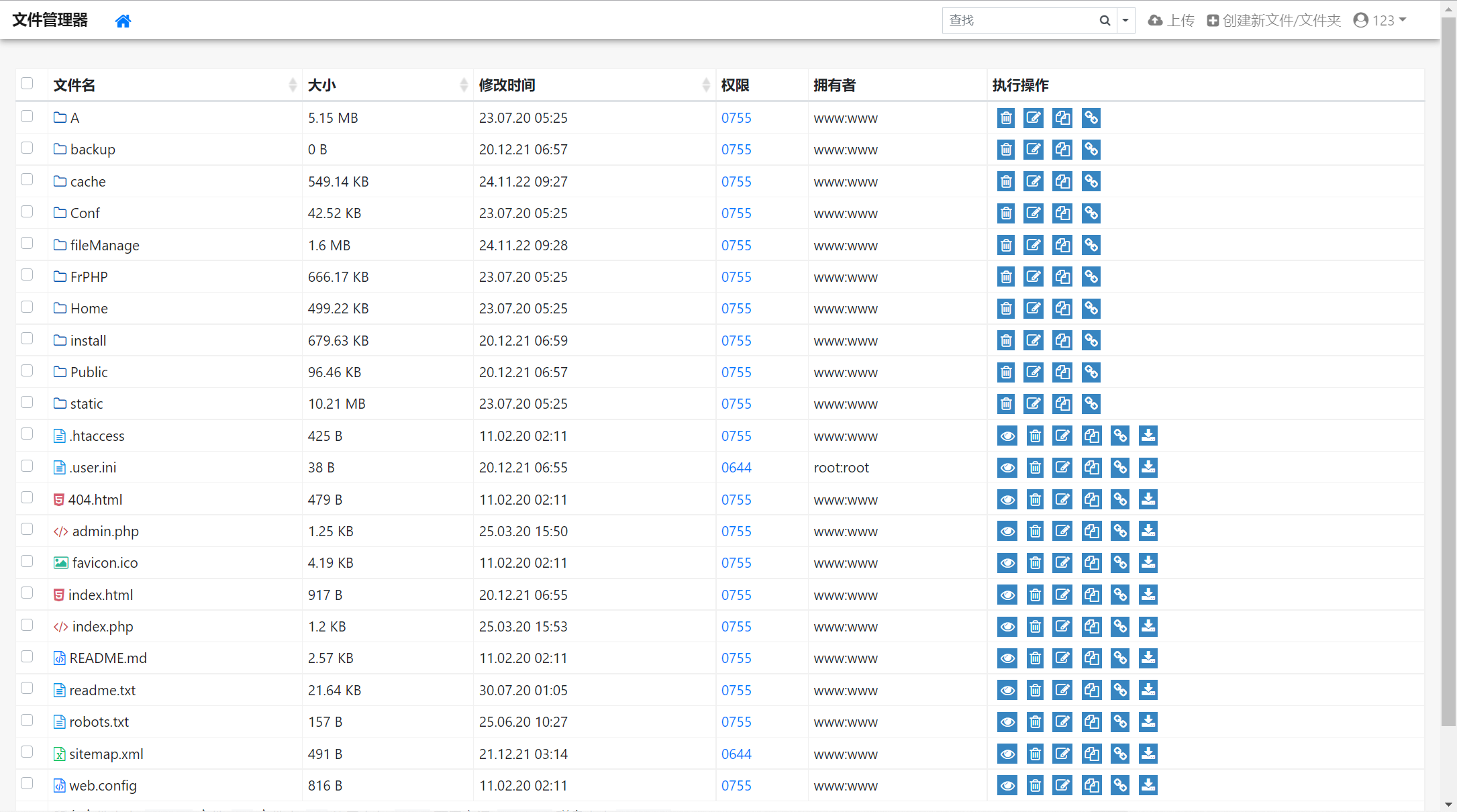Change permissions 0644 of sitemap.xml
This screenshot has width=1457, height=812.
[x=736, y=754]
